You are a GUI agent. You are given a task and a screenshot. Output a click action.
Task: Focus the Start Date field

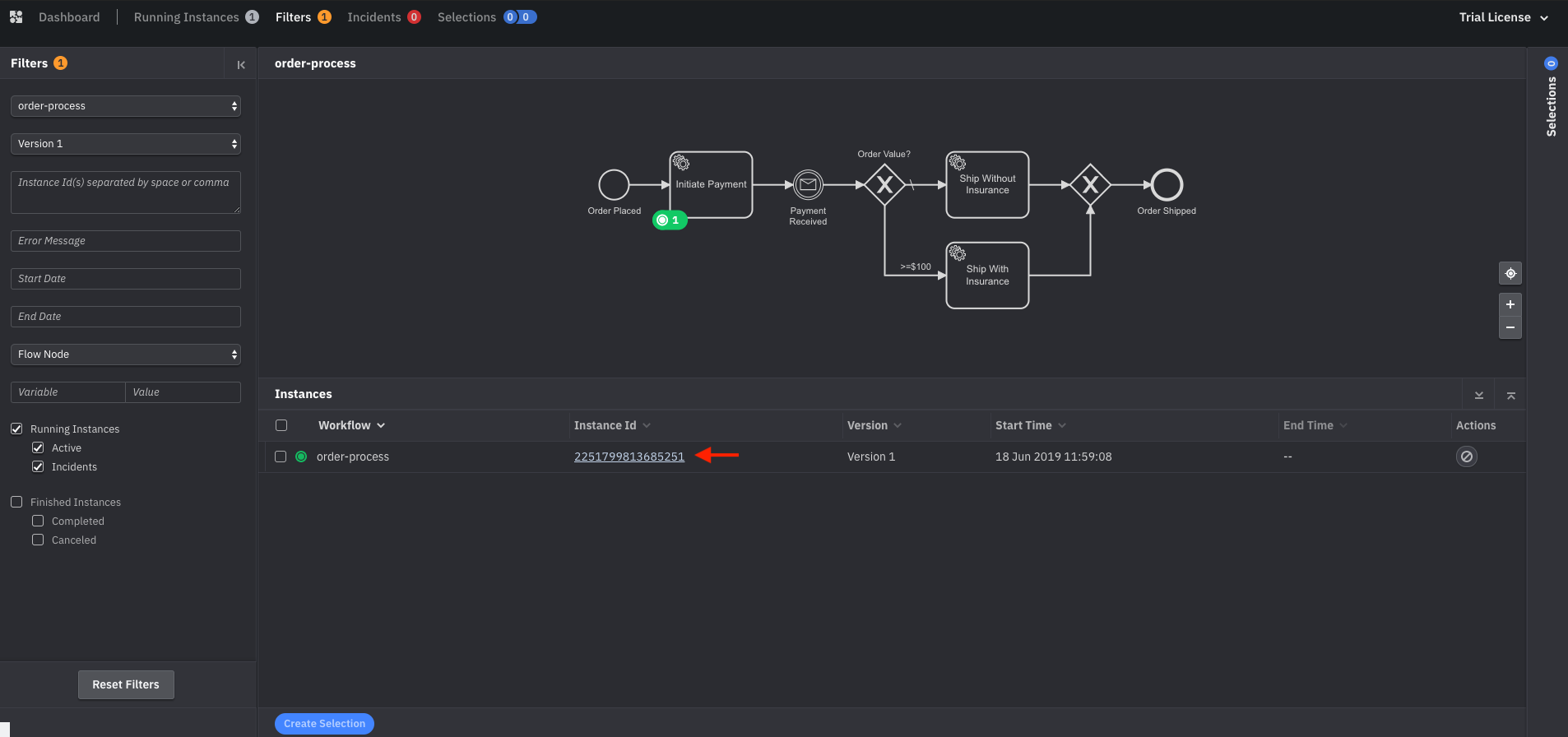(x=126, y=279)
